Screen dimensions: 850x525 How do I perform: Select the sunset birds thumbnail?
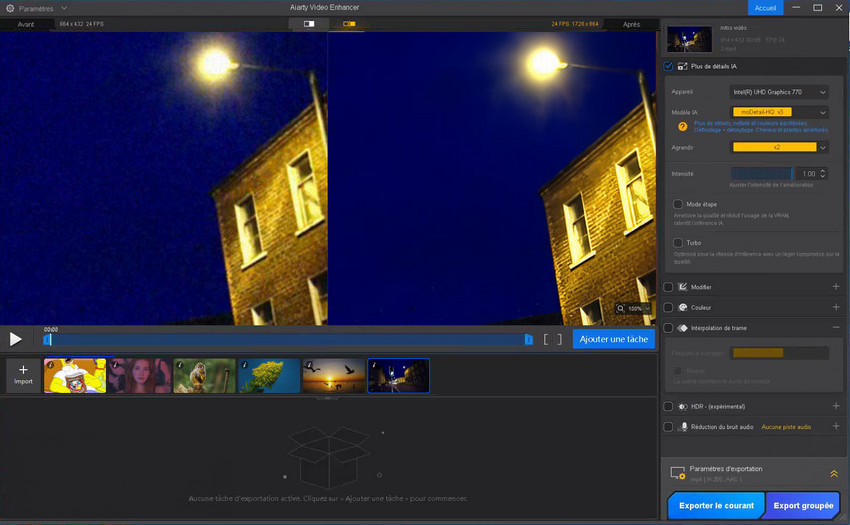click(333, 375)
